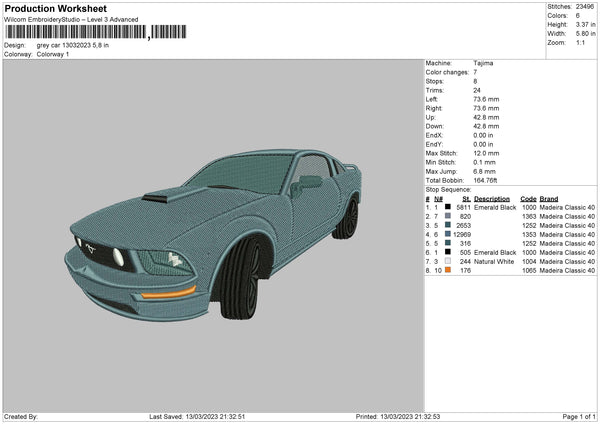The width and height of the screenshot is (600, 424).
Task: Click the blue swatch beside stitch count 12969
Action: coord(447,234)
